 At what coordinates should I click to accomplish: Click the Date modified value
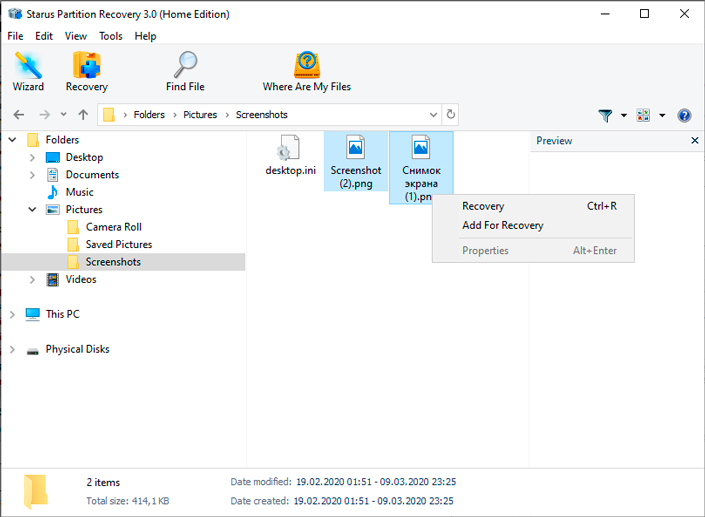(376, 482)
